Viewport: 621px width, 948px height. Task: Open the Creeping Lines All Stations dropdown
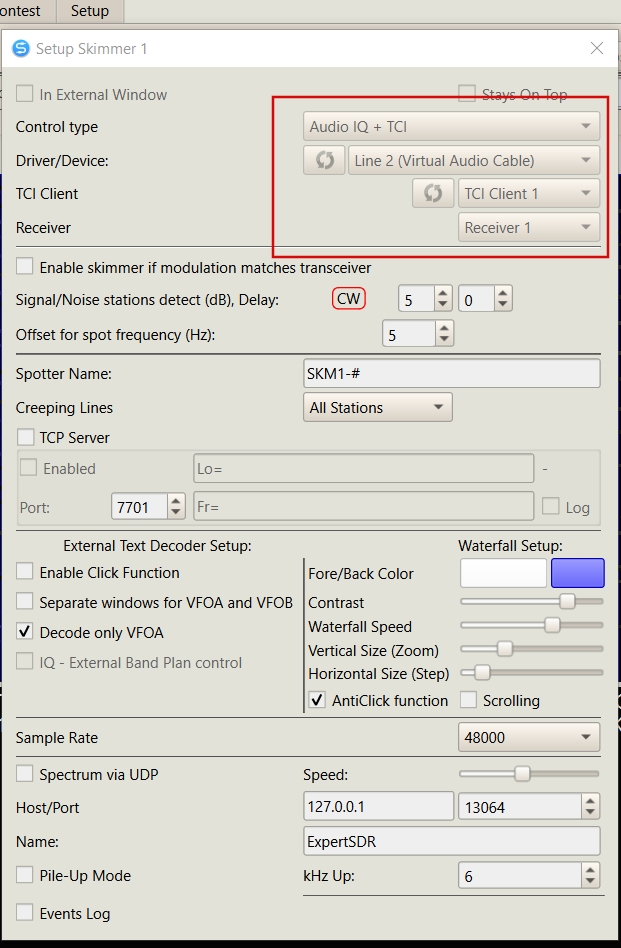[377, 408]
